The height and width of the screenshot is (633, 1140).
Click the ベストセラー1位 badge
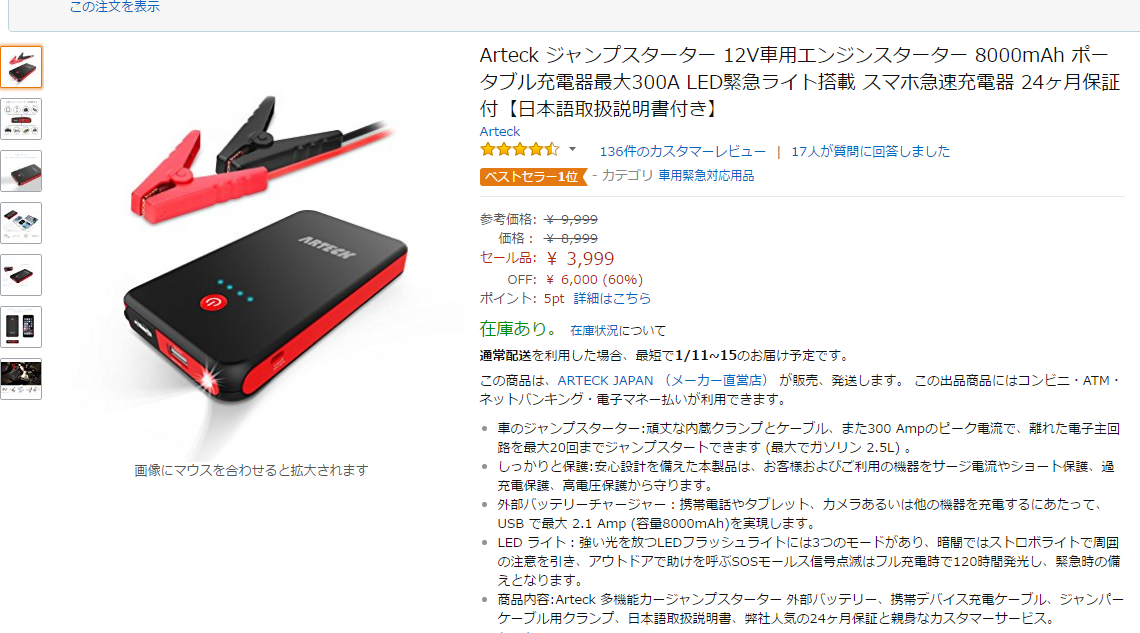(x=533, y=177)
